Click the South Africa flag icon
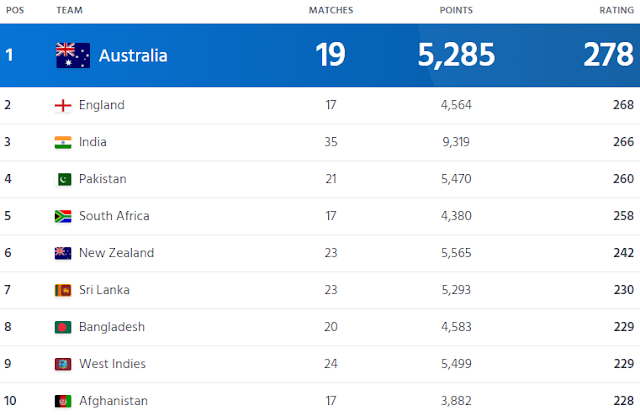The height and width of the screenshot is (416, 640). (x=63, y=216)
